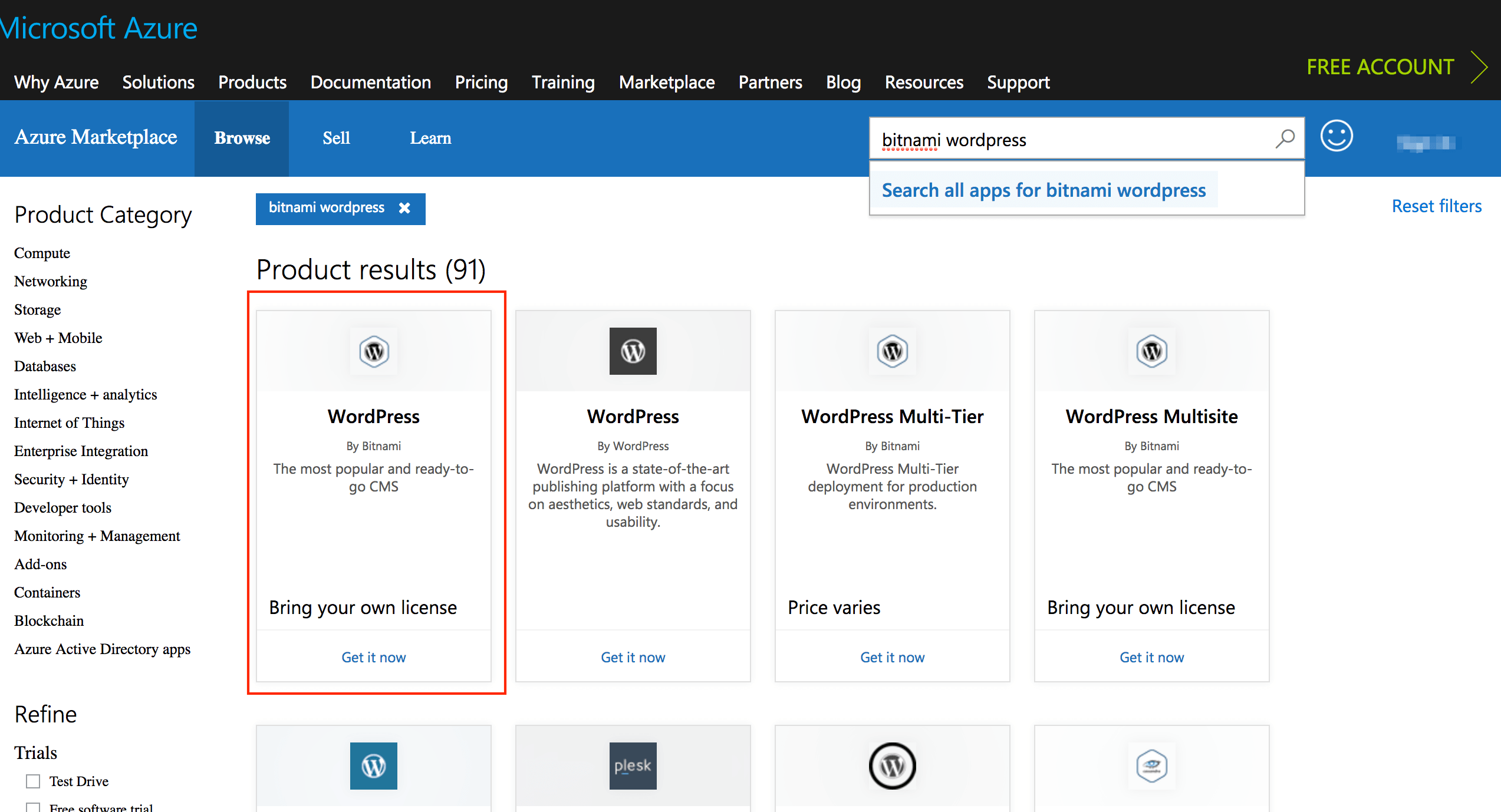Check the Test Drive checkbox
Image resolution: width=1501 pixels, height=812 pixels.
coord(33,781)
